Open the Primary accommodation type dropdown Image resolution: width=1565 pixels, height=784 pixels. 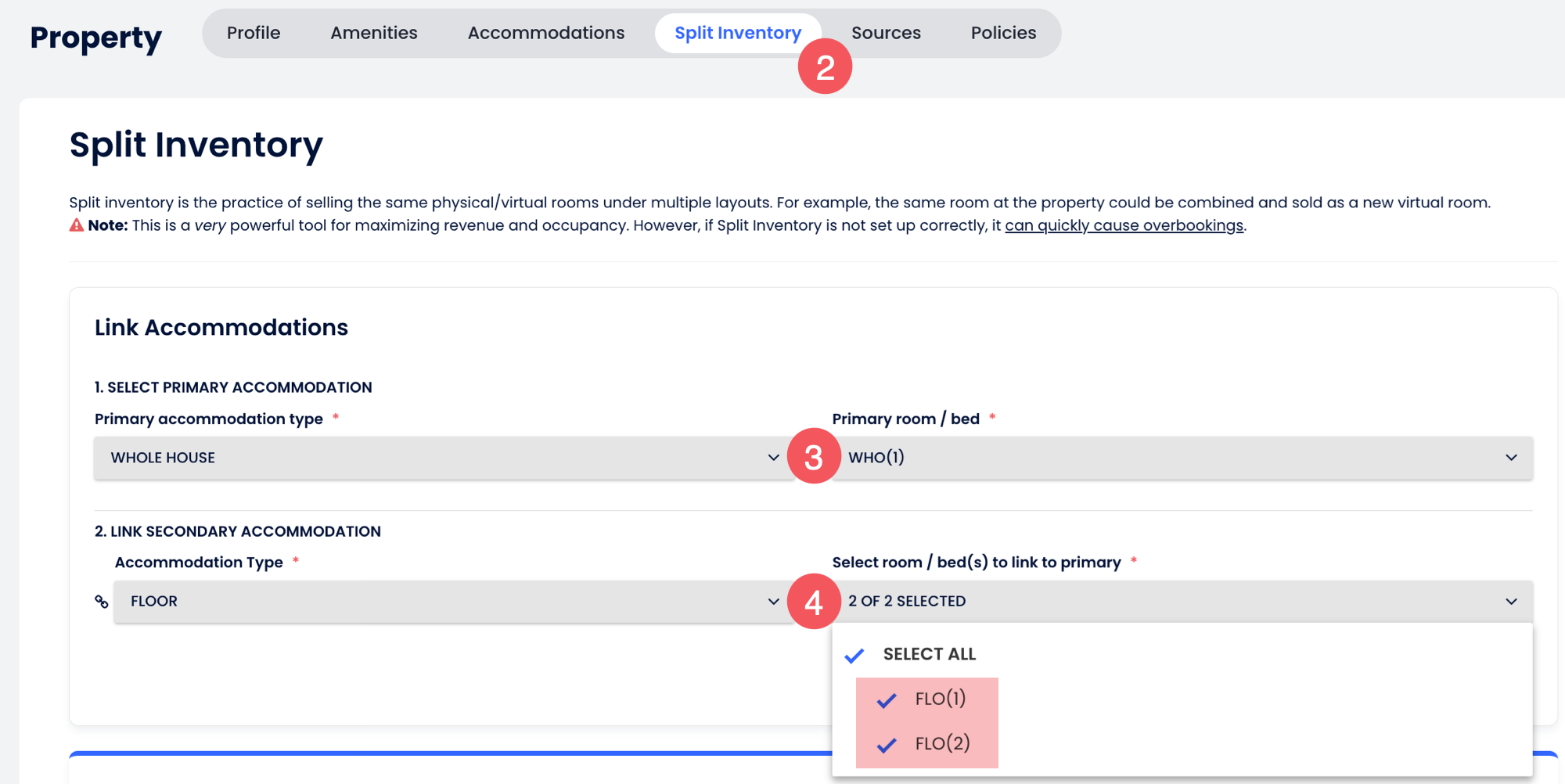444,458
